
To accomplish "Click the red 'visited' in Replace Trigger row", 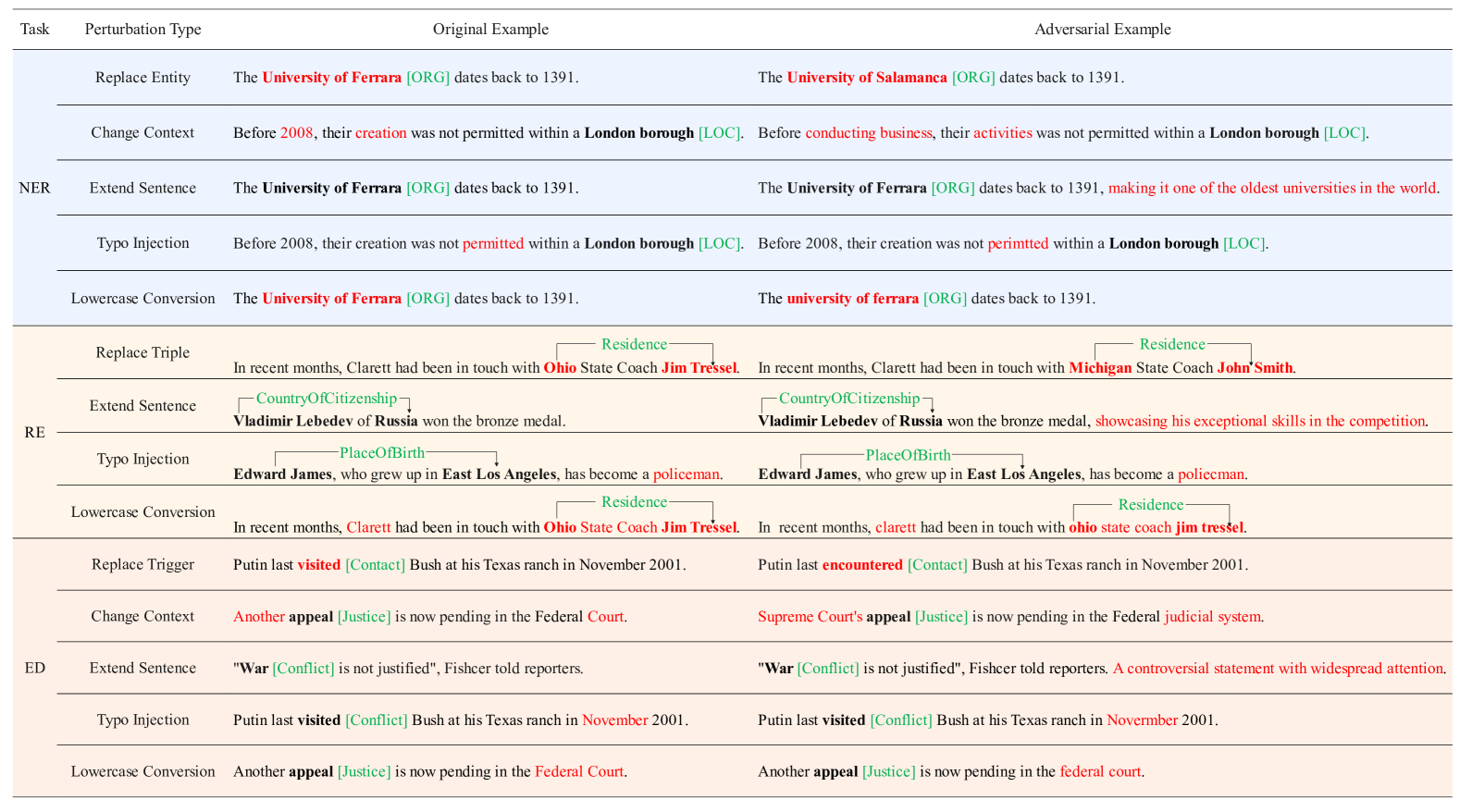I will (x=318, y=565).
